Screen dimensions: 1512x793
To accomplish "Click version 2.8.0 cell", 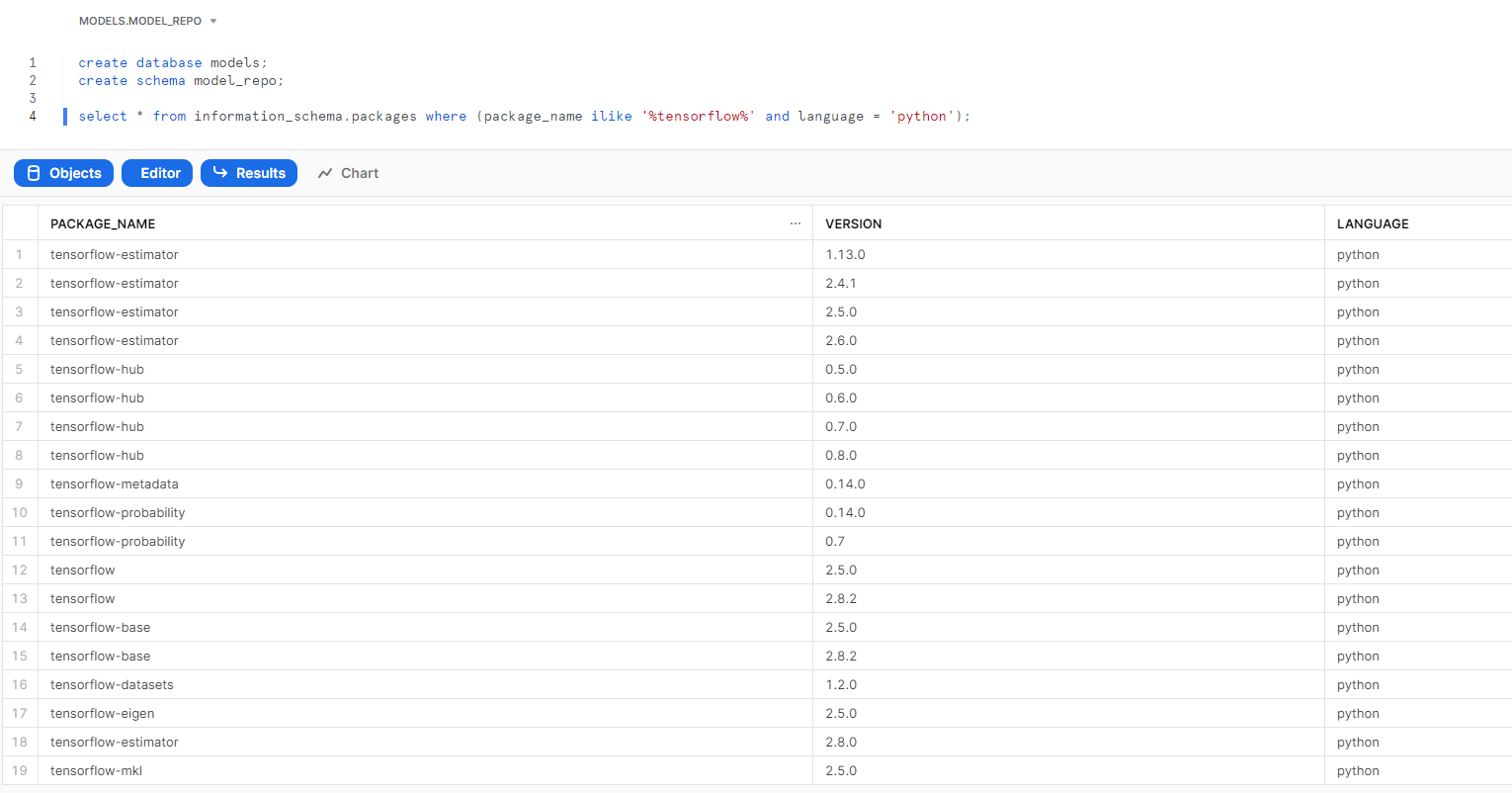I will click(x=1068, y=742).
